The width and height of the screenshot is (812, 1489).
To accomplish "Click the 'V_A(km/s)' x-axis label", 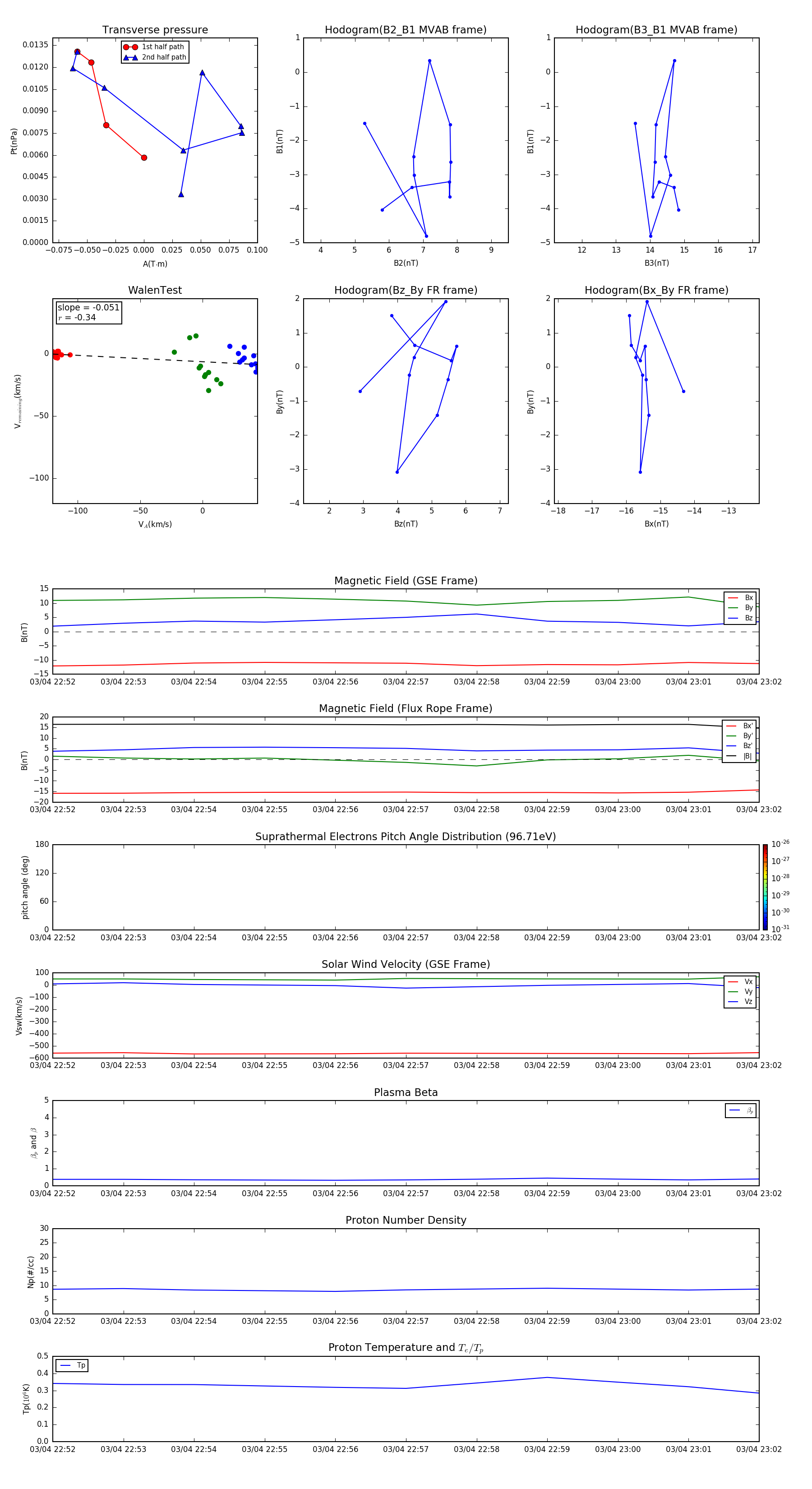I will pyautogui.click(x=155, y=524).
